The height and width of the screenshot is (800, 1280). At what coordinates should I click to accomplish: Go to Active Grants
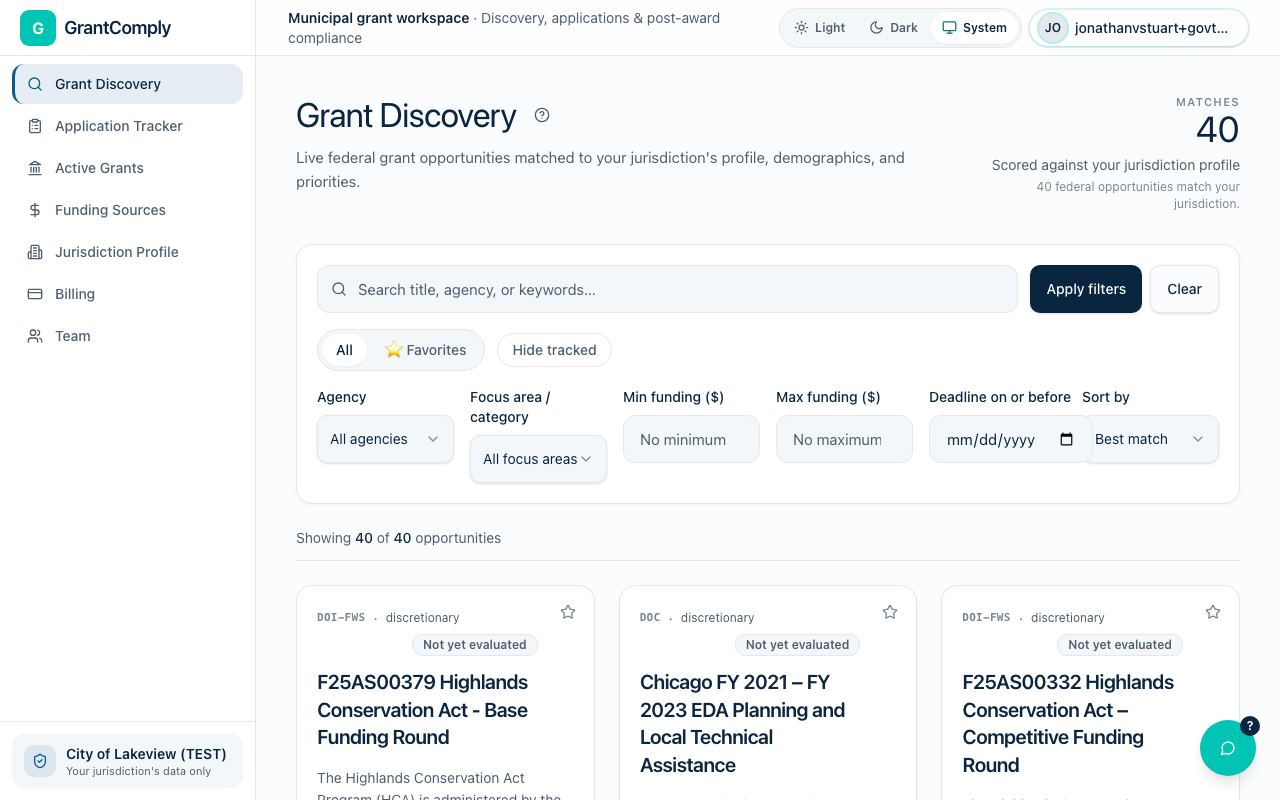[x=127, y=168]
